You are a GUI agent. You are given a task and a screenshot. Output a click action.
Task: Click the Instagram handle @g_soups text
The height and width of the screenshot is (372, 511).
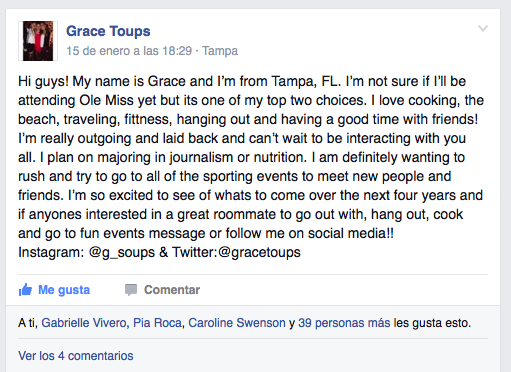[x=122, y=252]
